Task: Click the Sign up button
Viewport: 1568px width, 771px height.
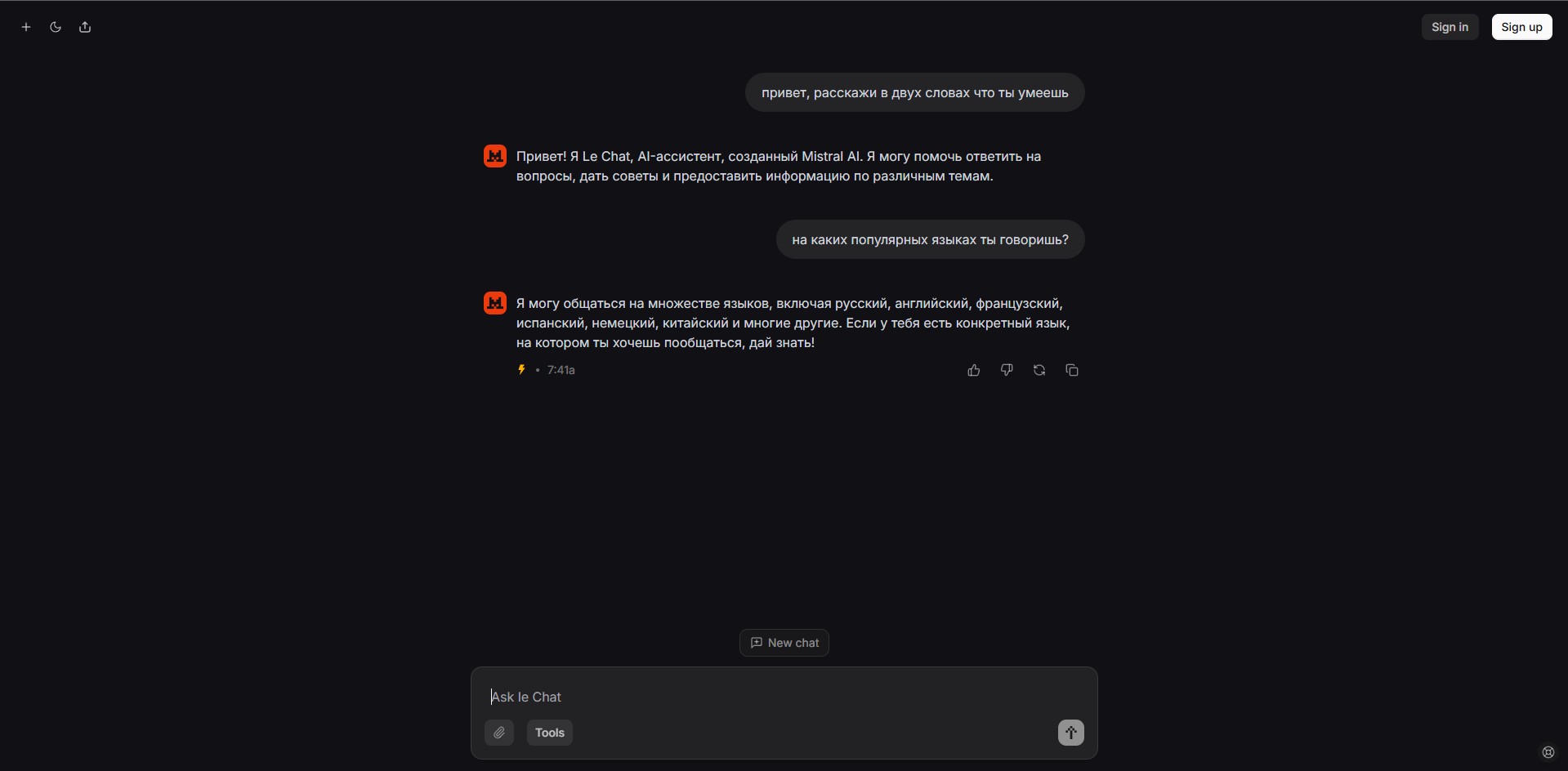Action: pos(1521,27)
